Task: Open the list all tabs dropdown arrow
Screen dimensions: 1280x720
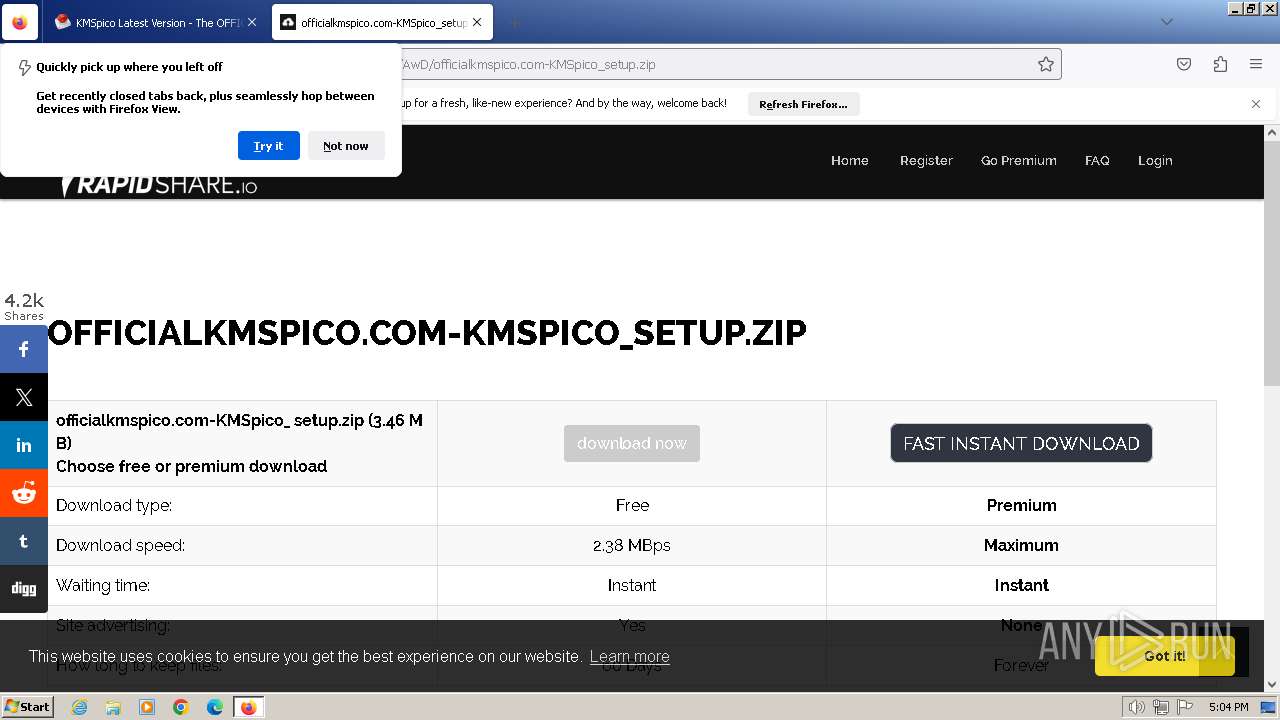Action: click(1166, 22)
